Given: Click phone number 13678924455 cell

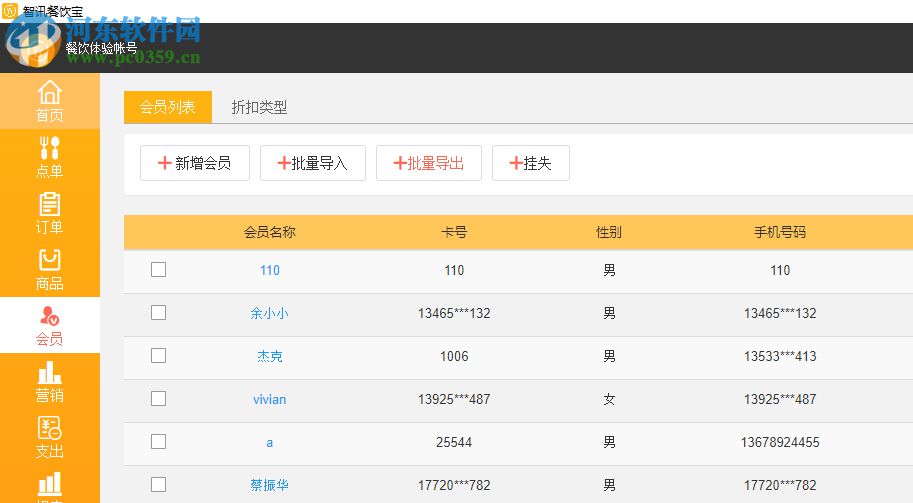Looking at the screenshot, I should click(780, 442).
